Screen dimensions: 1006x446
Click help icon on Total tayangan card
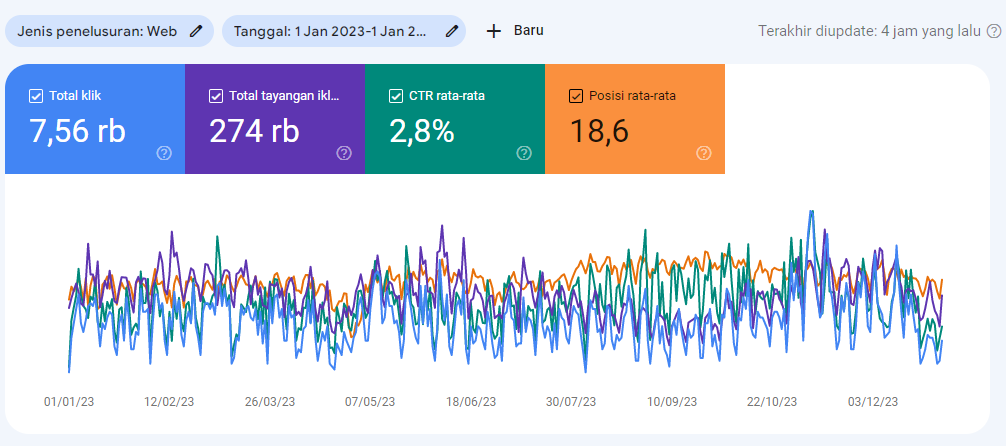point(344,153)
